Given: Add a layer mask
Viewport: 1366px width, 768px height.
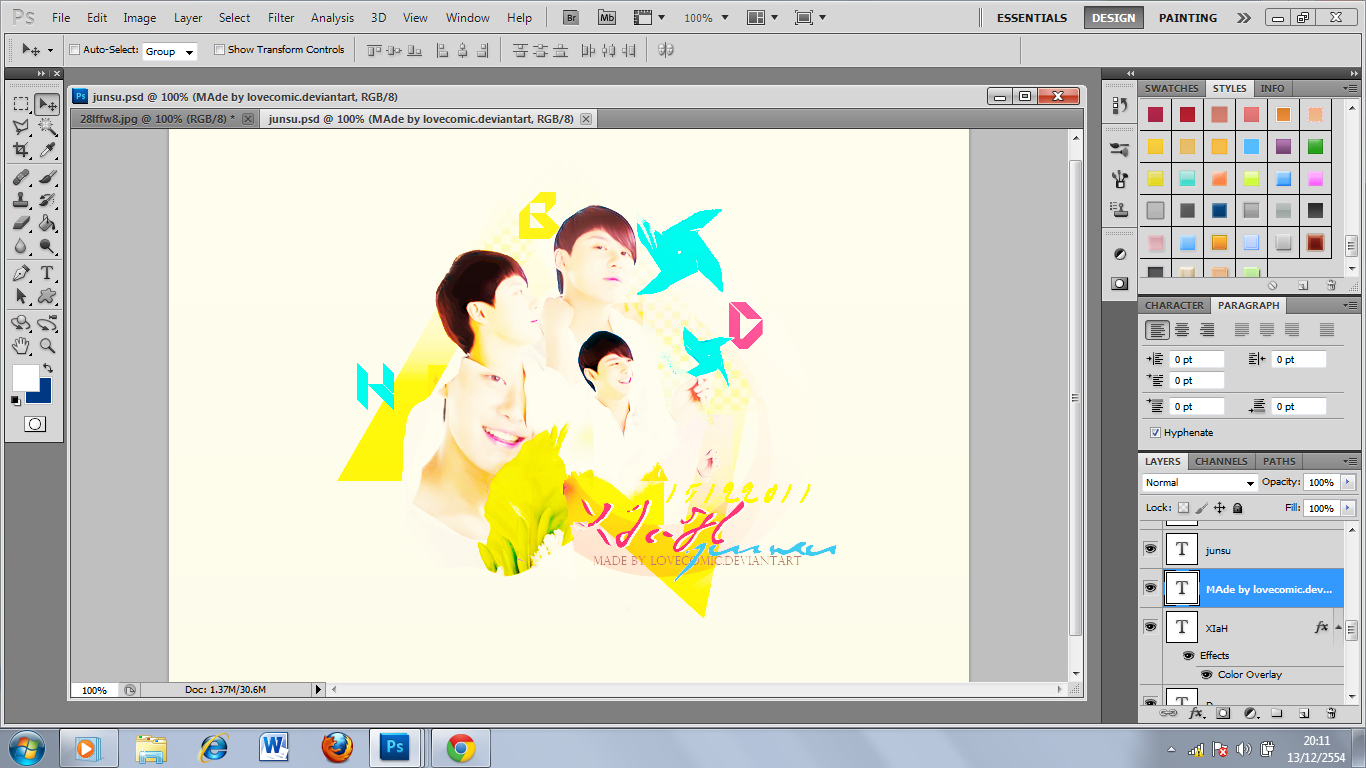Looking at the screenshot, I should point(1223,713).
